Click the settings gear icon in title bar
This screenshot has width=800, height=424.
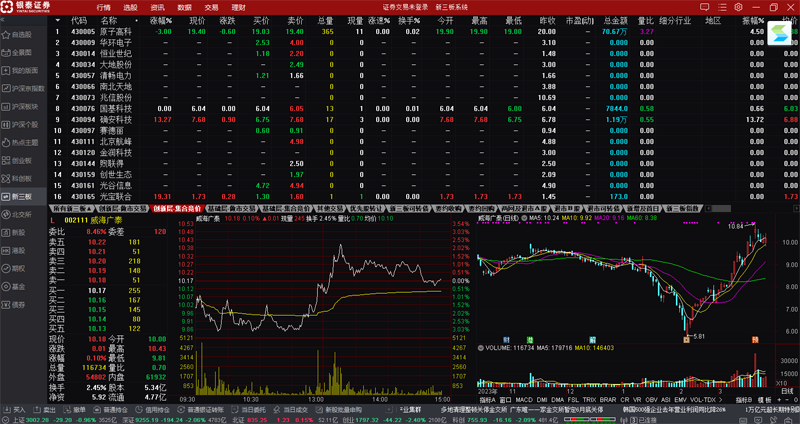coord(738,7)
